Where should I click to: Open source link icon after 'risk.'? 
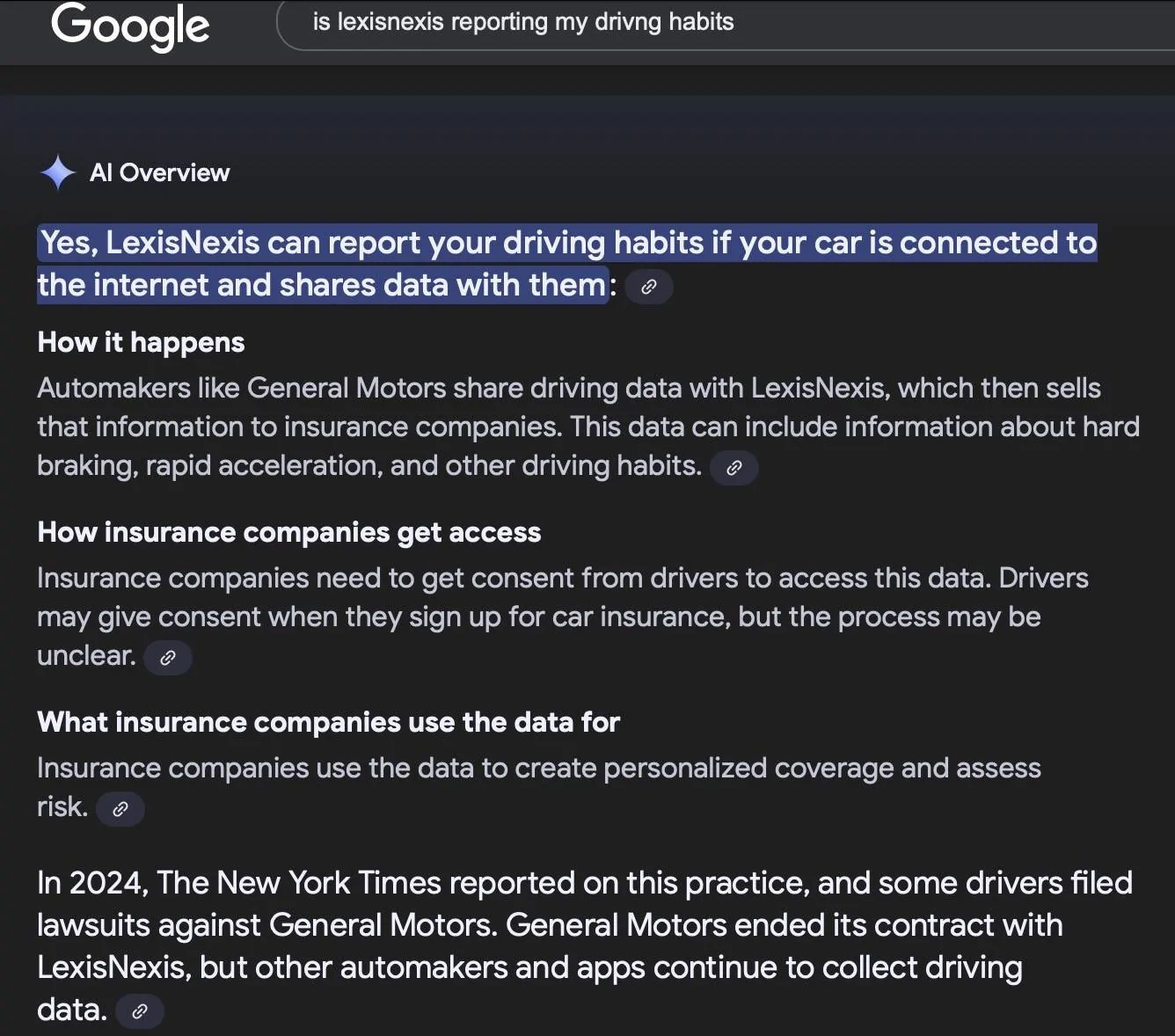(x=120, y=809)
